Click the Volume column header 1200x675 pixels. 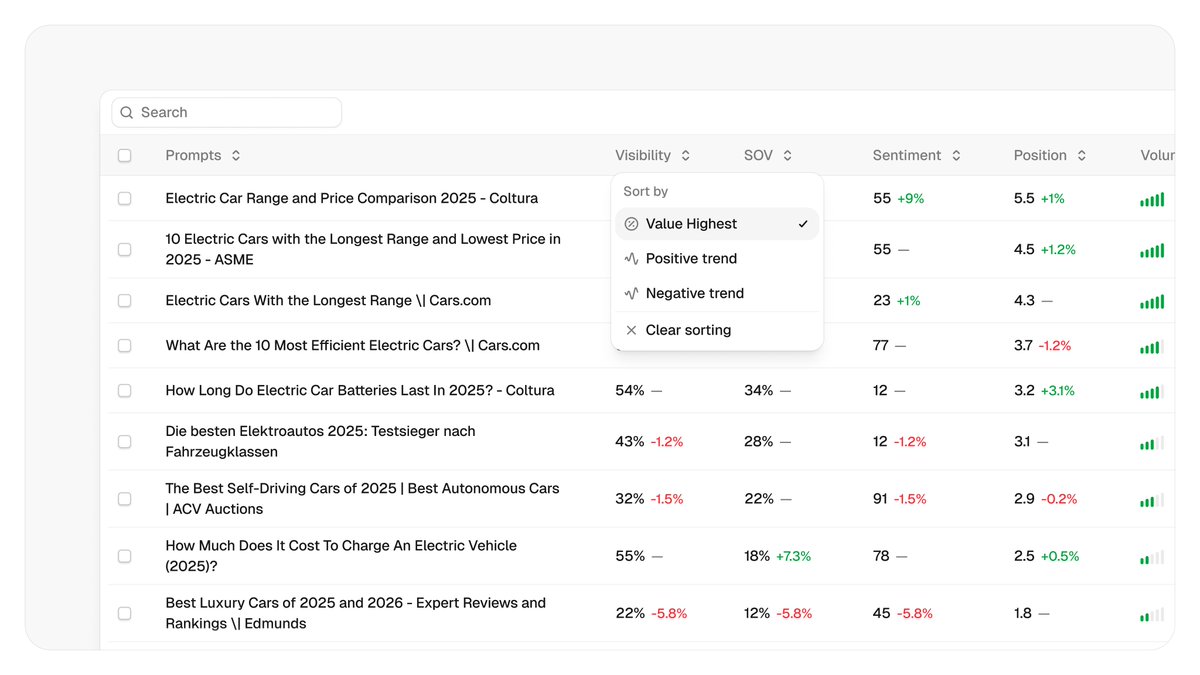[x=1157, y=156]
